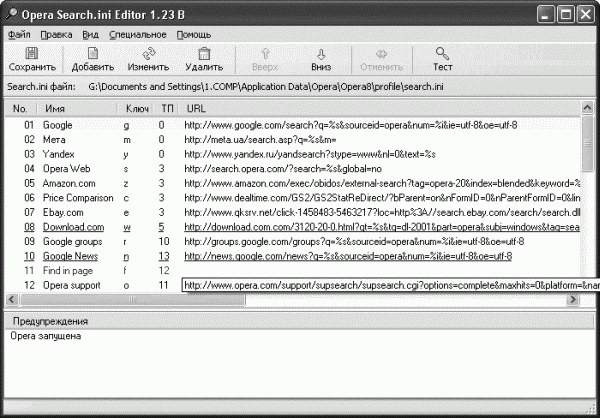Click the www.amazon.com URL cell
This screenshot has height=418, width=600.
point(382,183)
